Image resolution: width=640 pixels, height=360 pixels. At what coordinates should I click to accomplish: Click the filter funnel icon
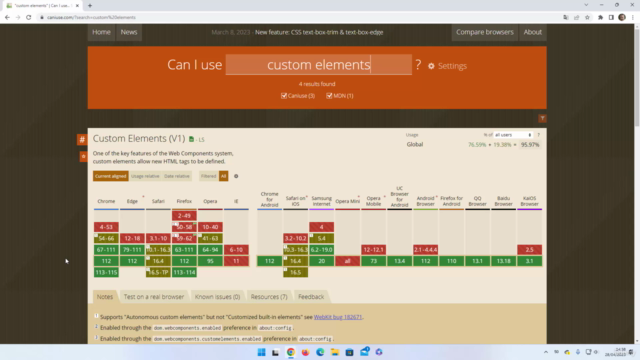[542, 118]
